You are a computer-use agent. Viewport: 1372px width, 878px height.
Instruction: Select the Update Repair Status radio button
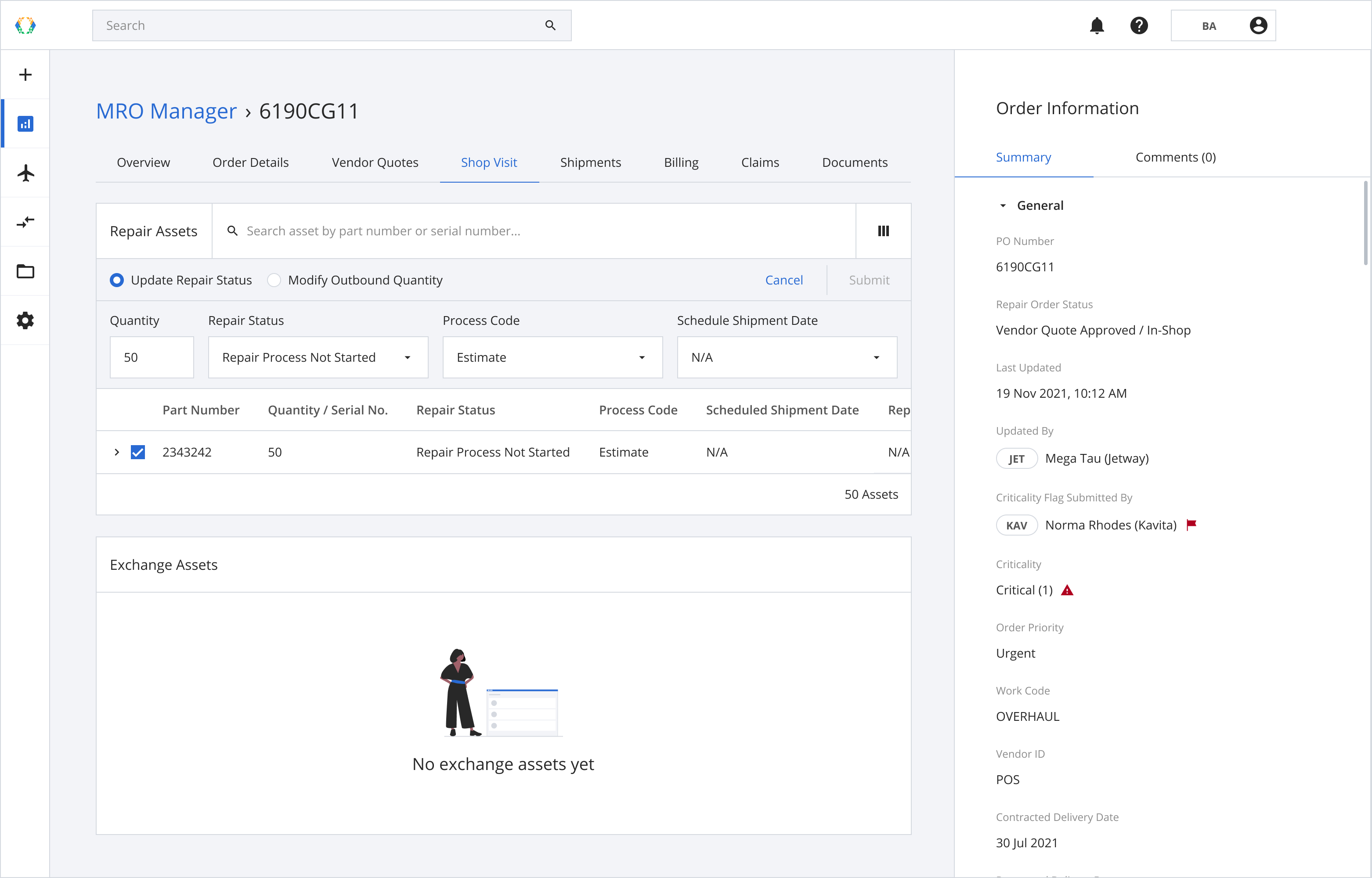pos(116,280)
